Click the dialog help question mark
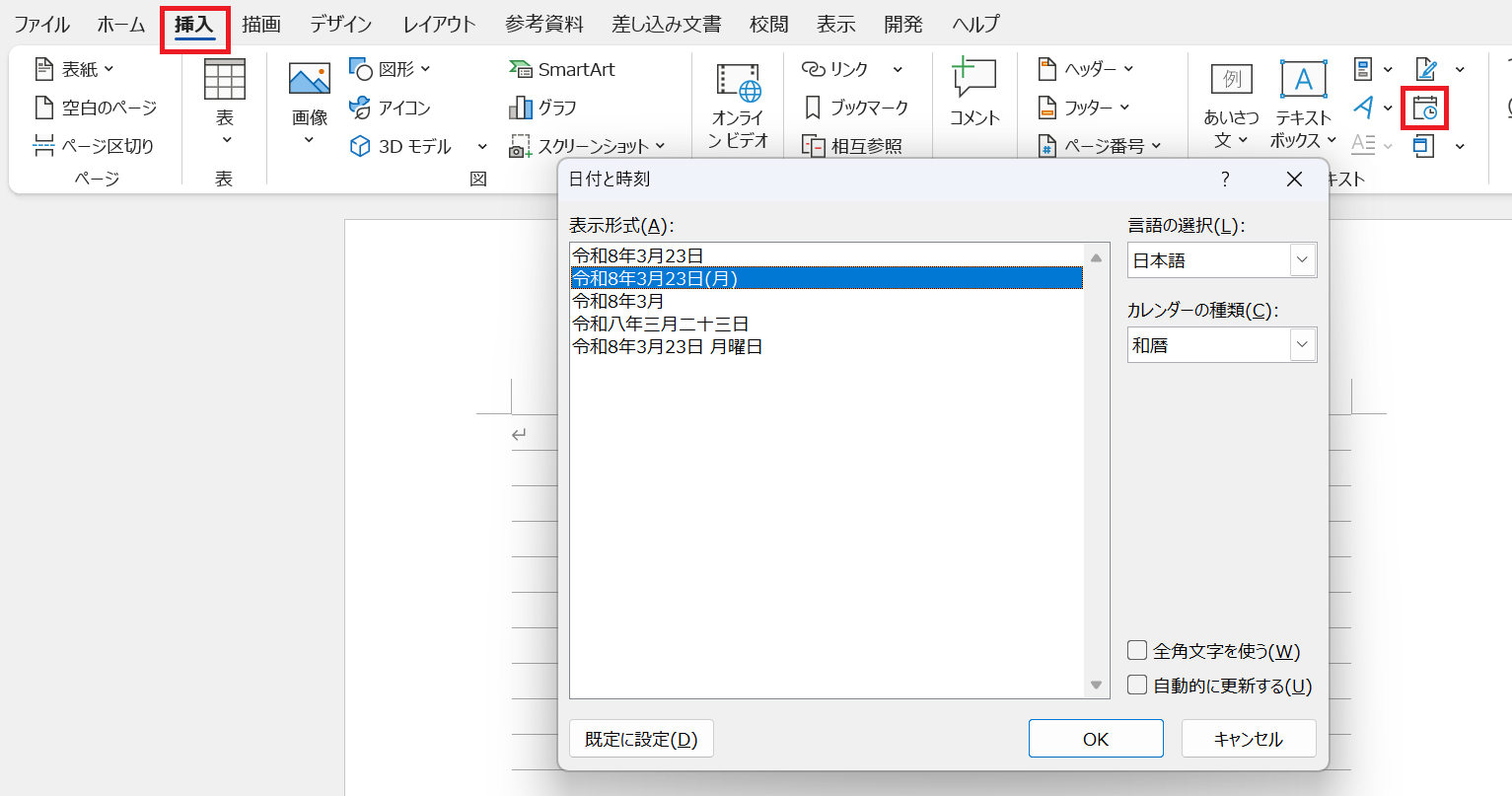Image resolution: width=1512 pixels, height=796 pixels. pyautogui.click(x=1225, y=180)
